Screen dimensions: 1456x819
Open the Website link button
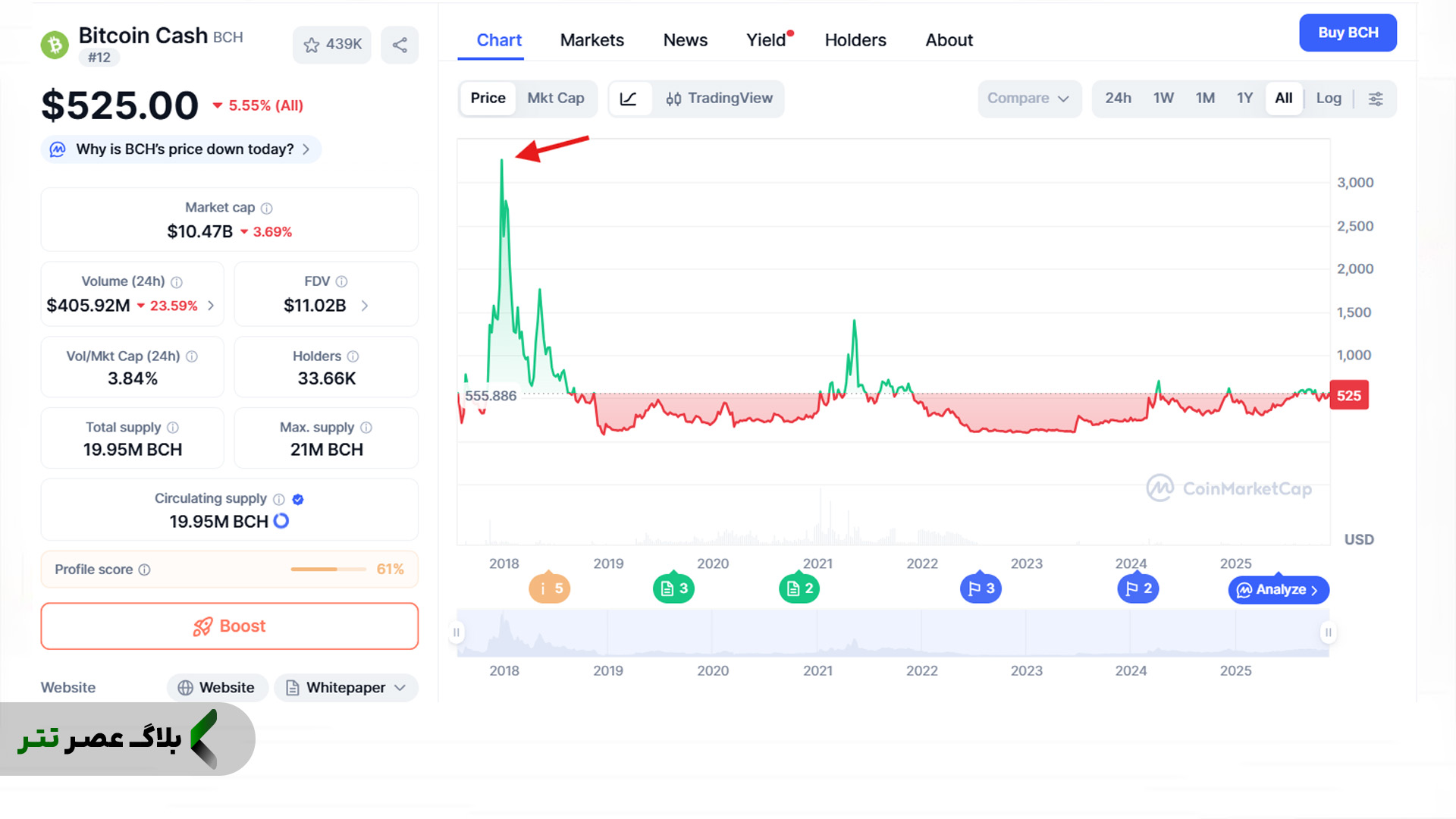218,688
